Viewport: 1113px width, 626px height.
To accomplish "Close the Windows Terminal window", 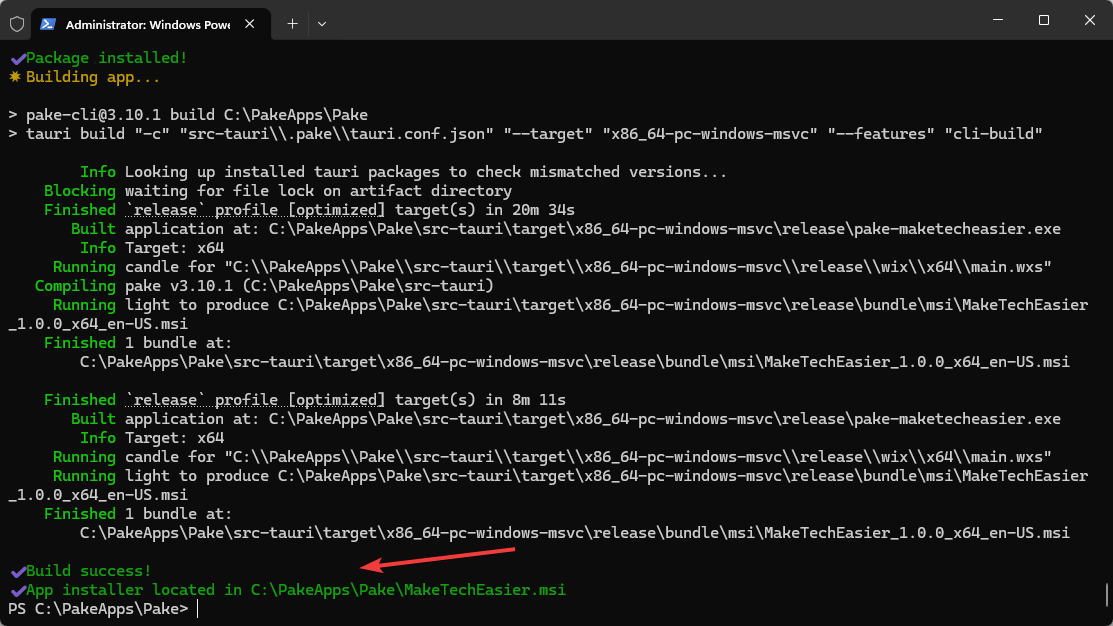I will [x=1090, y=20].
